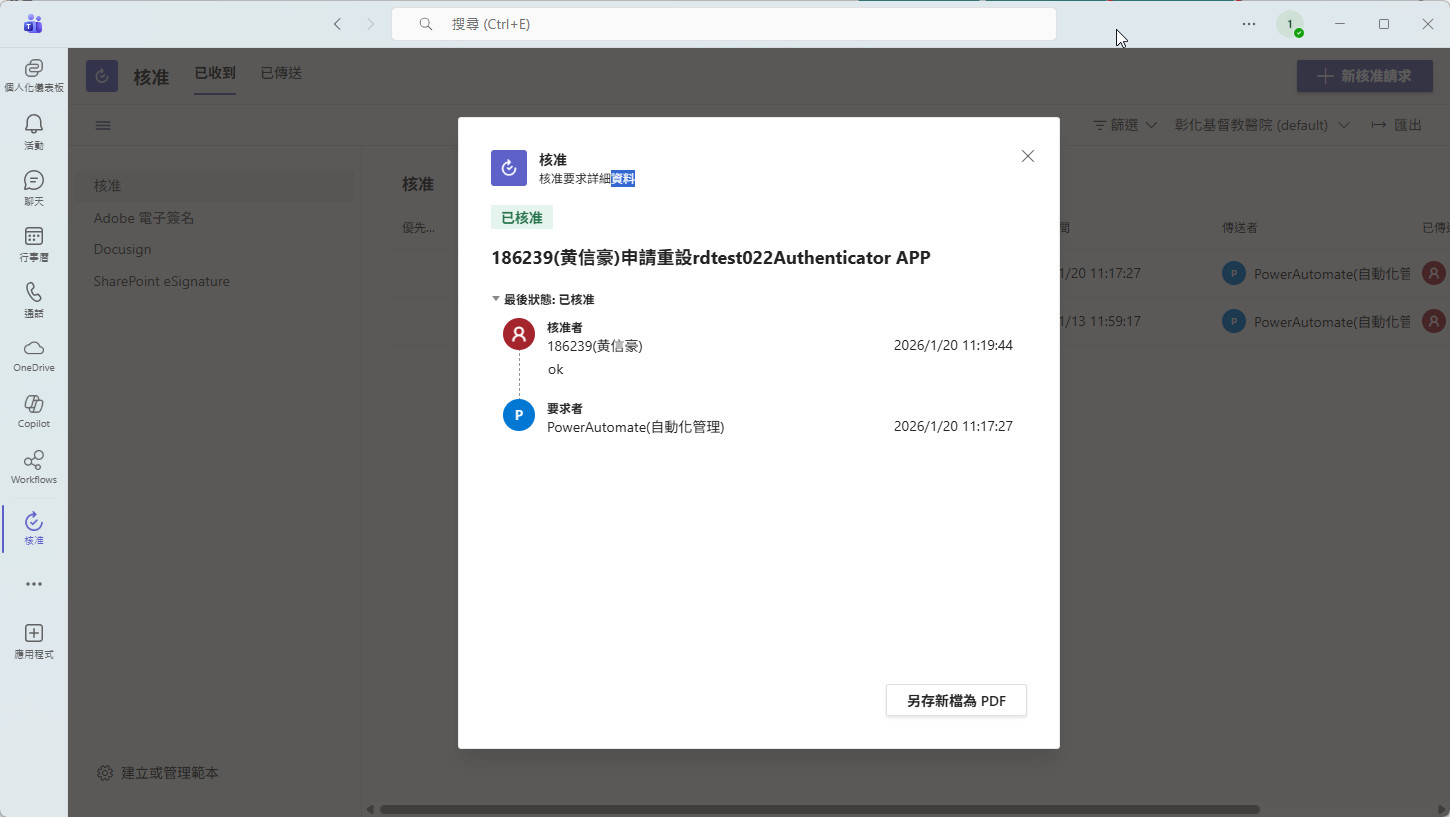Click the new approval request button

[1364, 76]
